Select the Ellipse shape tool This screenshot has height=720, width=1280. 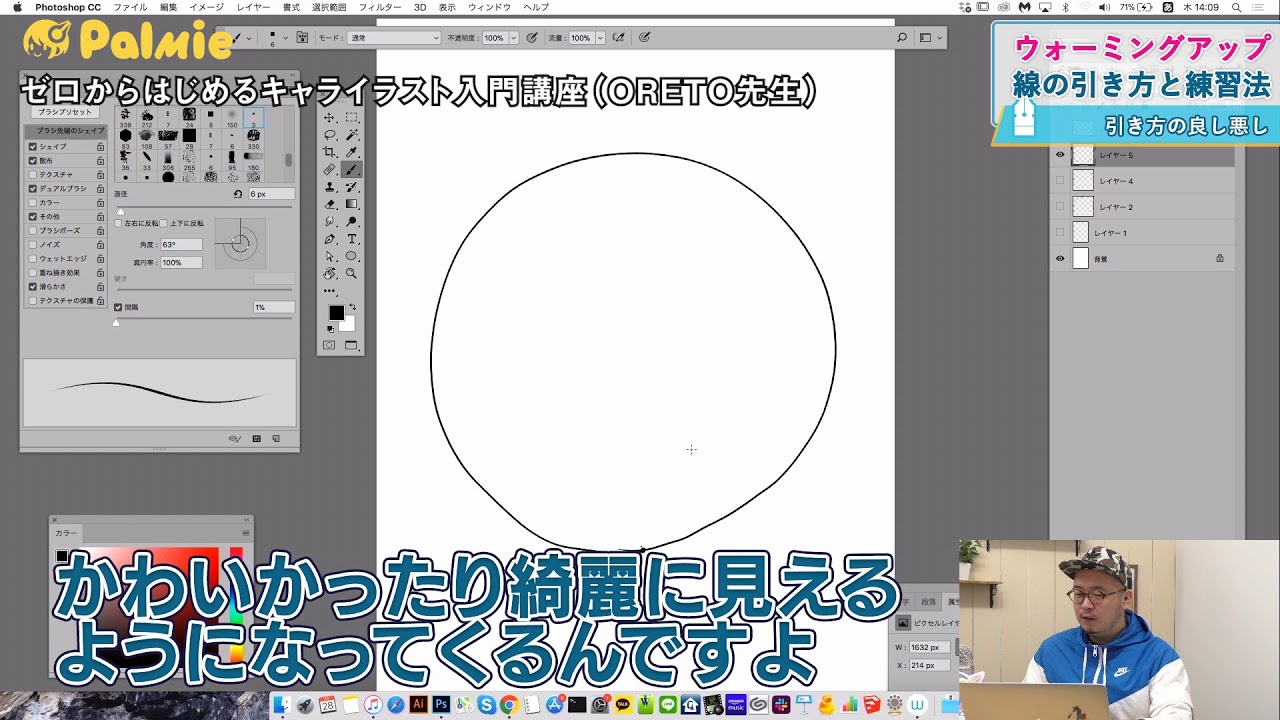coord(352,256)
